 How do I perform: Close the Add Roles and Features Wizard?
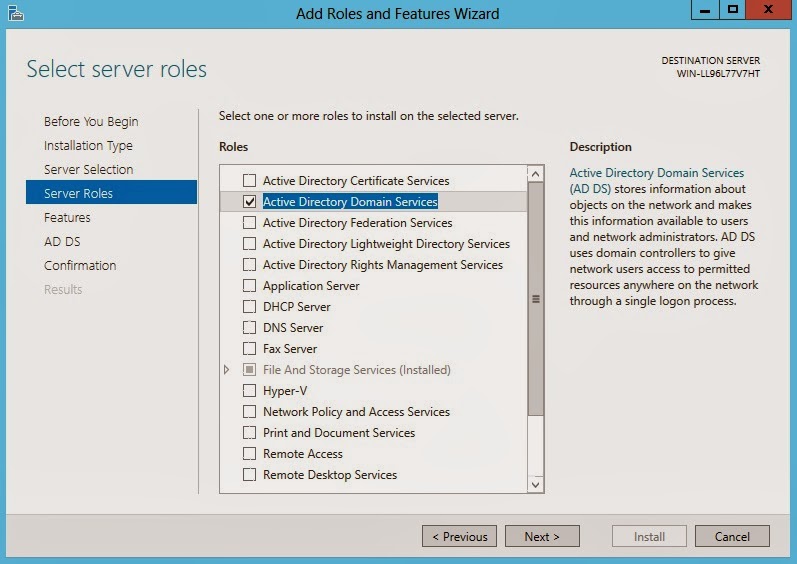[768, 10]
